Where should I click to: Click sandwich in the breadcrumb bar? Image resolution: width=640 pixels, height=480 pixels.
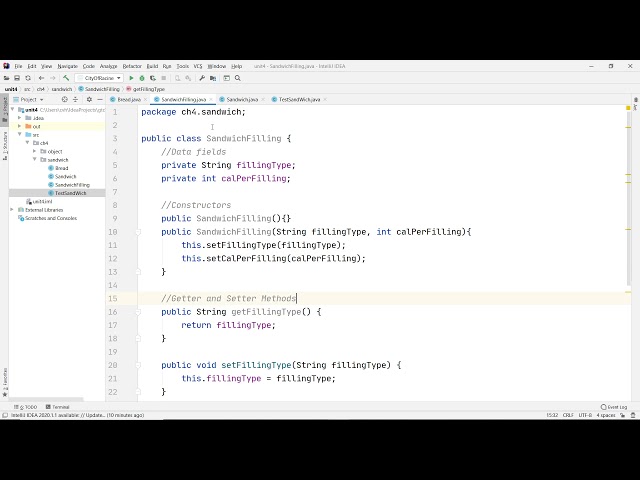click(x=62, y=89)
